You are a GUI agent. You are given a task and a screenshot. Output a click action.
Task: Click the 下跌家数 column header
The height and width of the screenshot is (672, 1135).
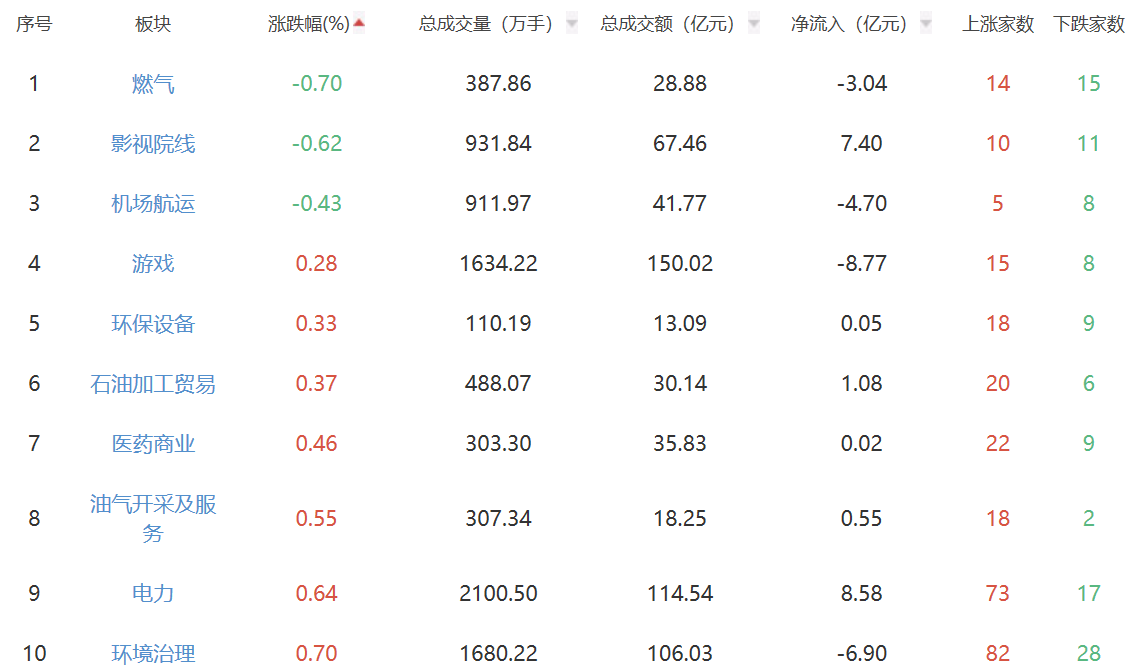(x=1089, y=24)
